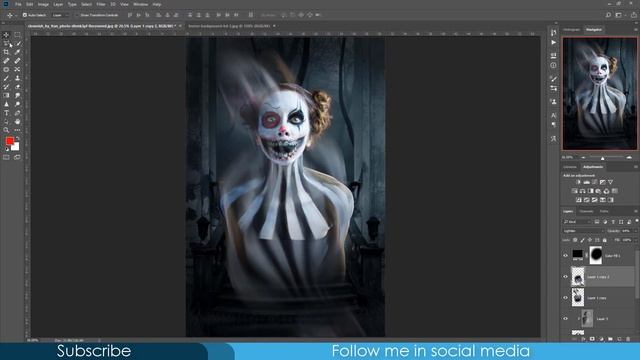Hide the Color Fill 1 layer
The width and height of the screenshot is (640, 360).
point(566,256)
